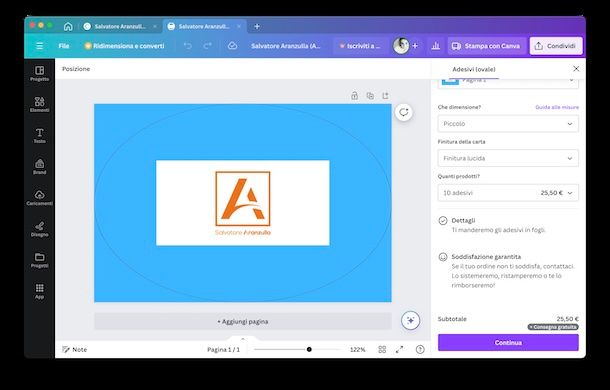
Task: Open a new tab with plus
Action: [x=257, y=26]
